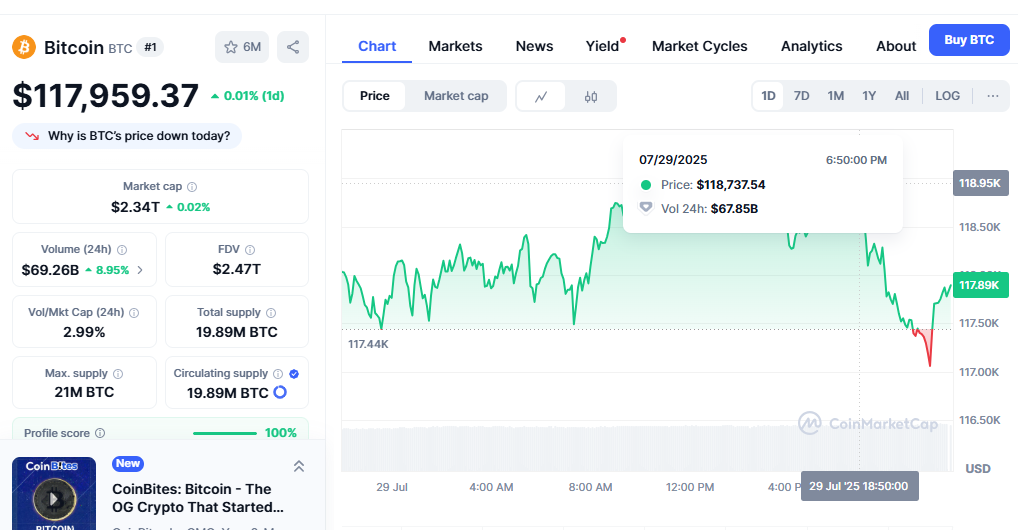Image resolution: width=1018 pixels, height=530 pixels.
Task: Open the News tab
Action: [534, 46]
